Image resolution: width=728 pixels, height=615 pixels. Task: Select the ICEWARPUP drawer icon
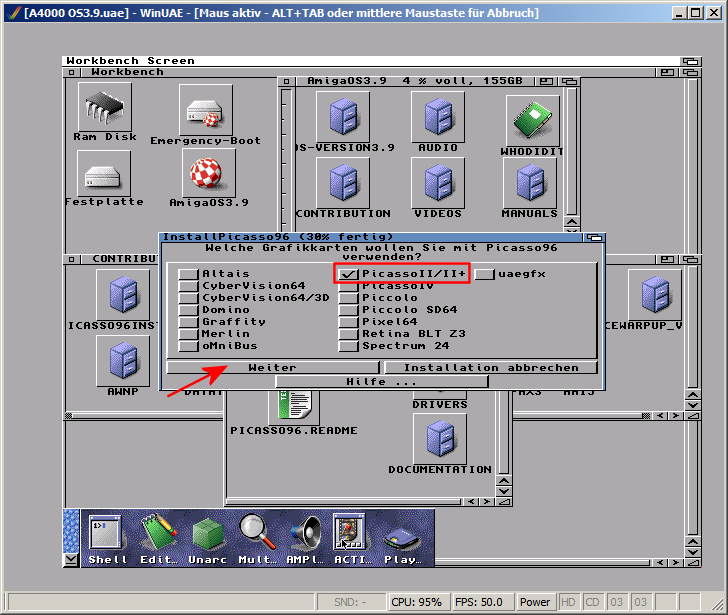[655, 295]
